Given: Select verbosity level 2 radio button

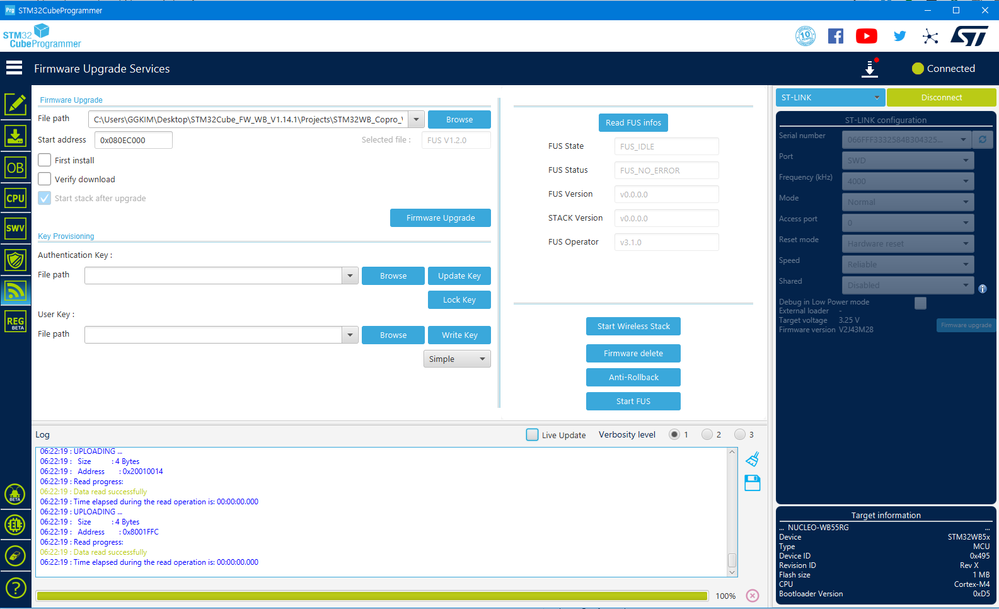Looking at the screenshot, I should (707, 434).
